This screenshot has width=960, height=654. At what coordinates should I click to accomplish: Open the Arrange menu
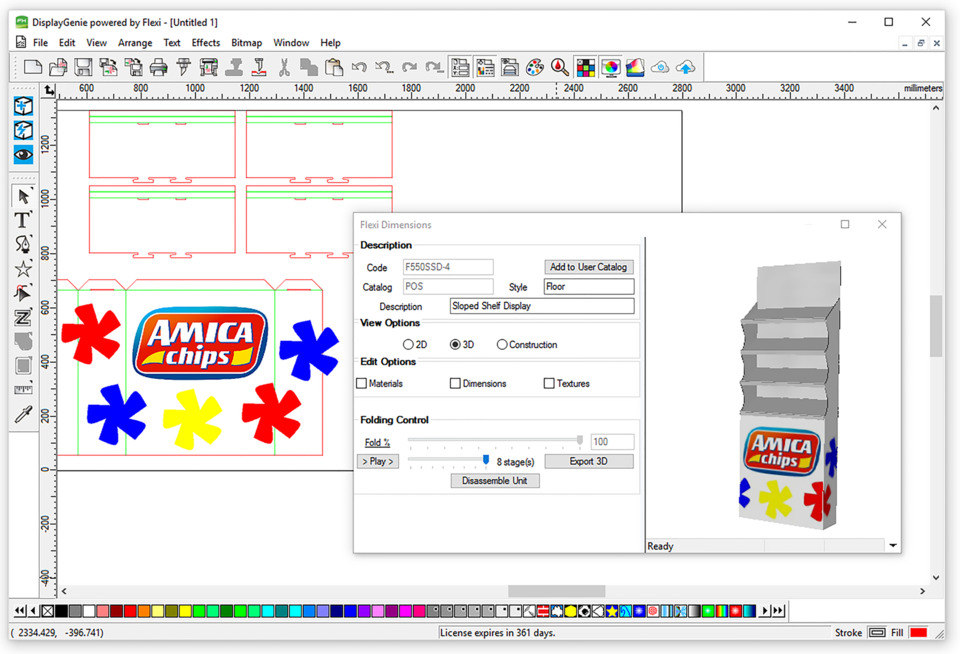tap(135, 43)
